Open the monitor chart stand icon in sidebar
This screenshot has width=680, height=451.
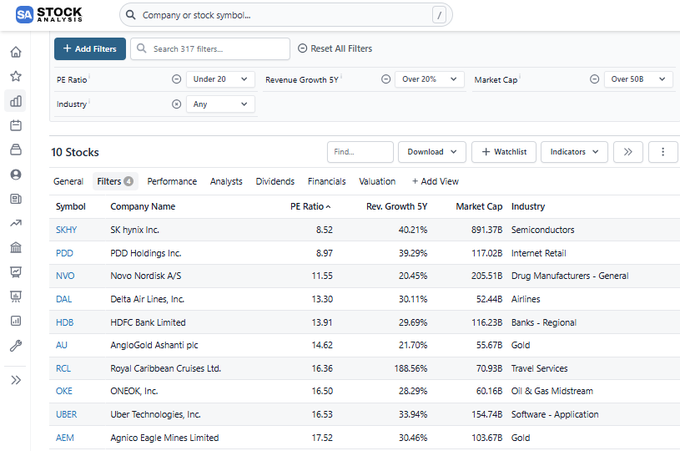[x=16, y=296]
